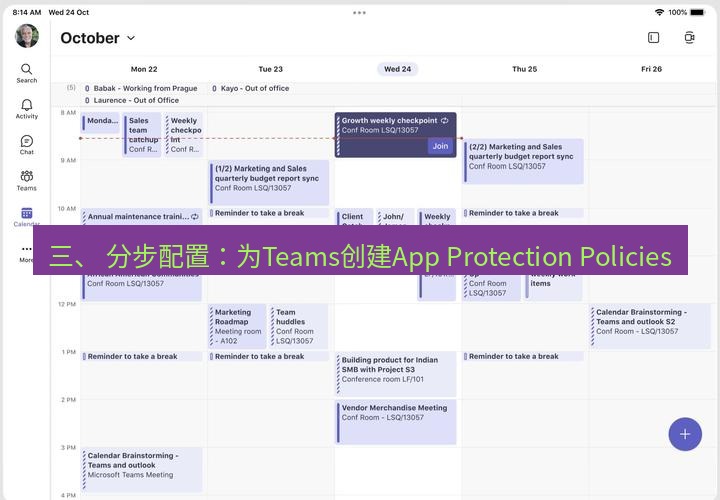This screenshot has height=500, width=720.
Task: Expand the all-day events count (5)
Action: [71, 87]
